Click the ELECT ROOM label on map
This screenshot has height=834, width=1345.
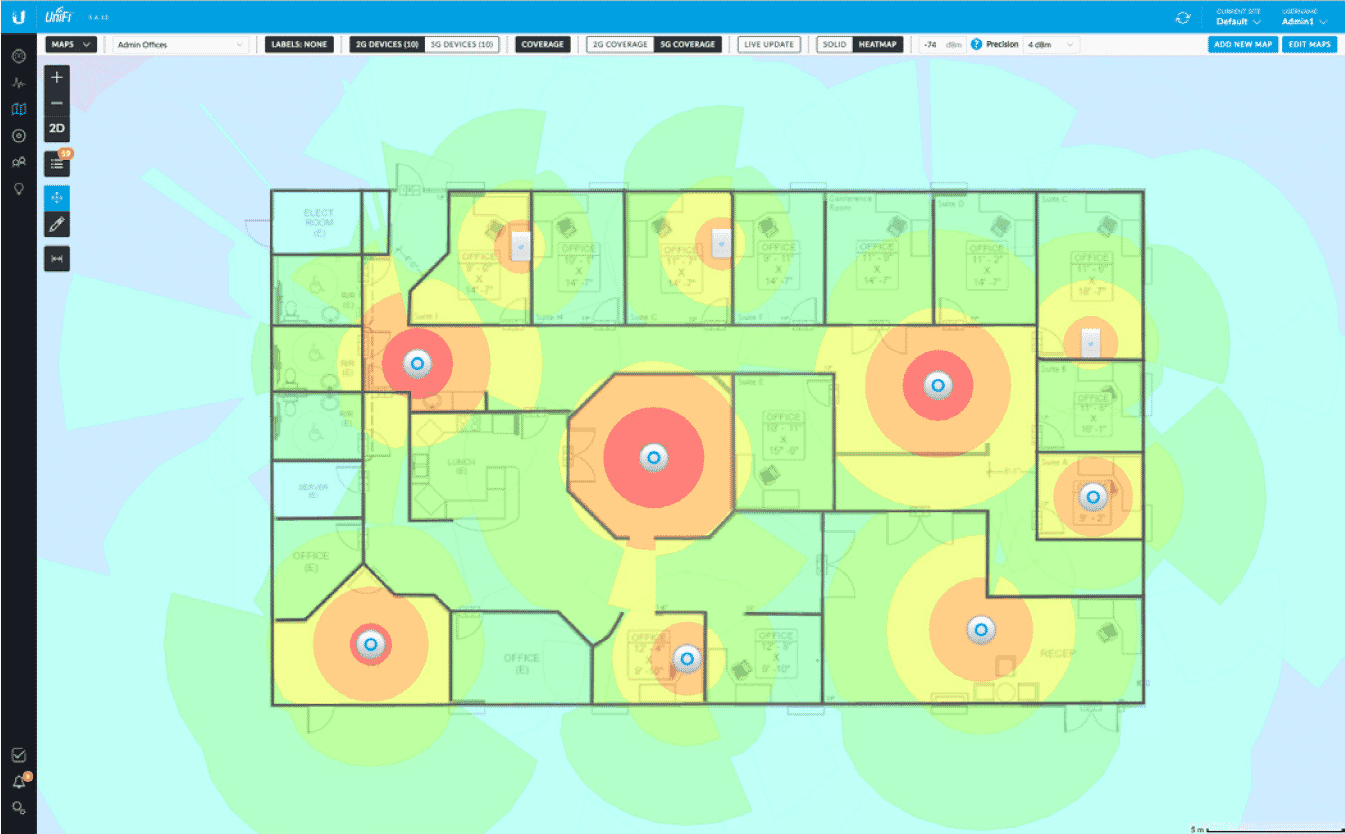pyautogui.click(x=318, y=223)
